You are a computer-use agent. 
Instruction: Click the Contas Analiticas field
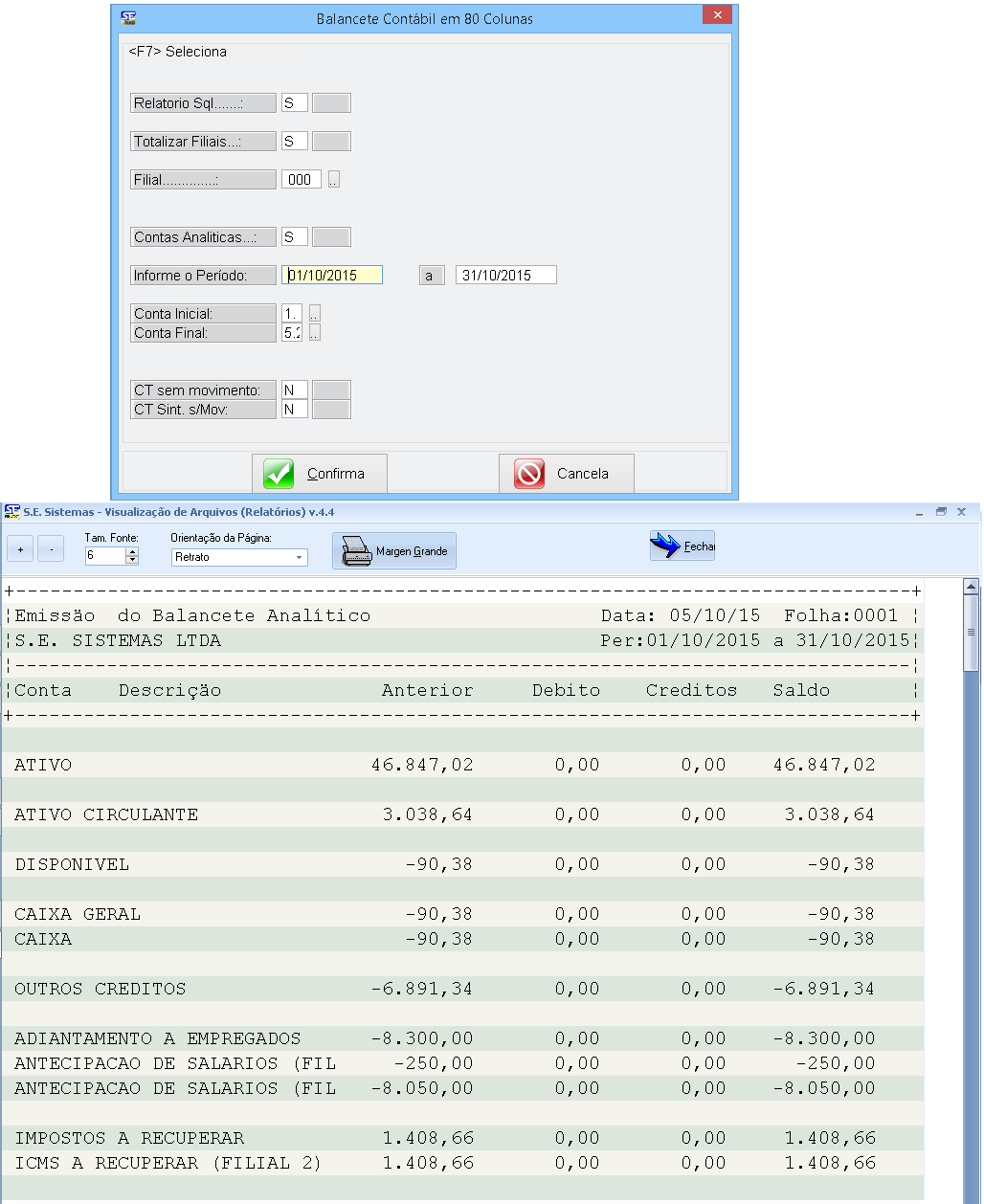(294, 237)
